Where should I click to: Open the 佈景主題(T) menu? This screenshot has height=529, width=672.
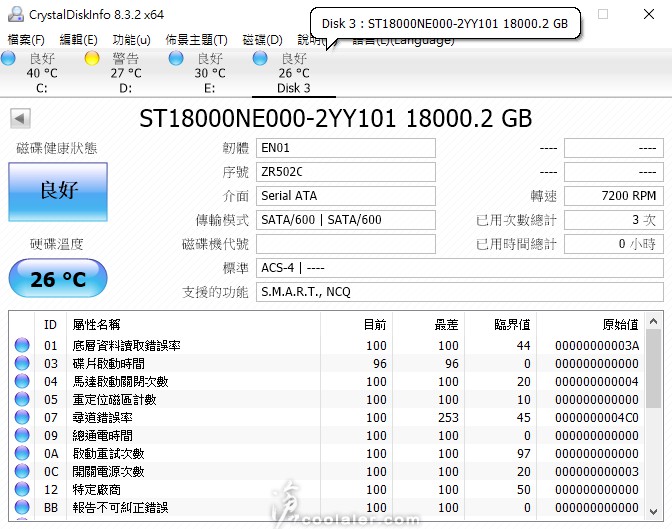[x=197, y=40]
